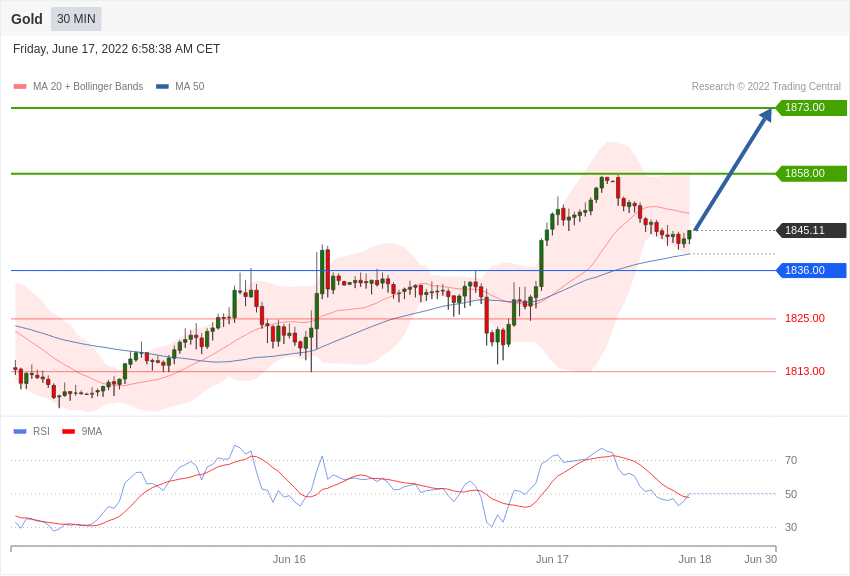Click the 1825.00 red support value
Image resolution: width=850 pixels, height=576 pixels.
coord(805,318)
